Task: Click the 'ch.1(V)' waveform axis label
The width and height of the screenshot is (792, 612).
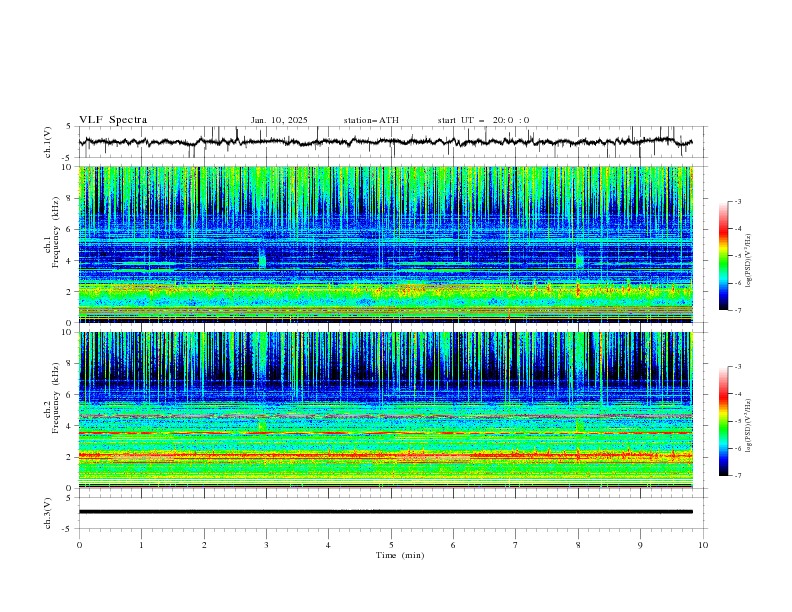Action: click(x=48, y=142)
